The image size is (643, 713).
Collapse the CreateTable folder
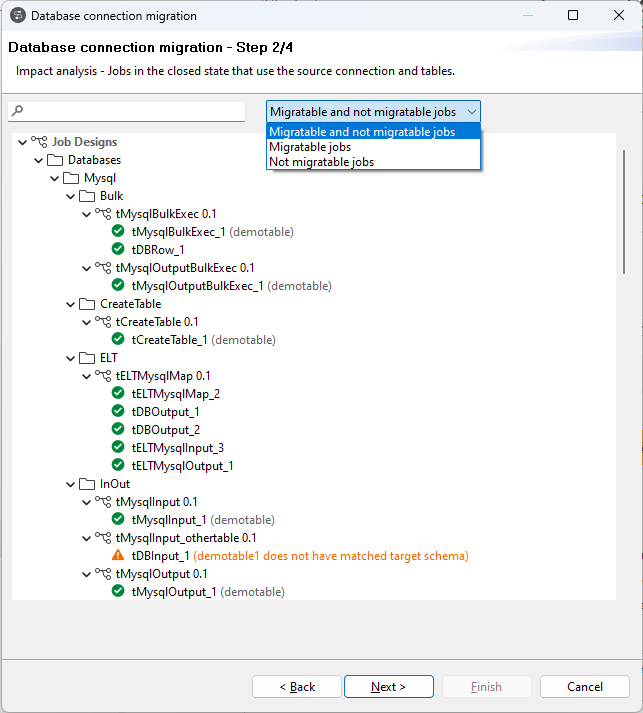click(70, 305)
